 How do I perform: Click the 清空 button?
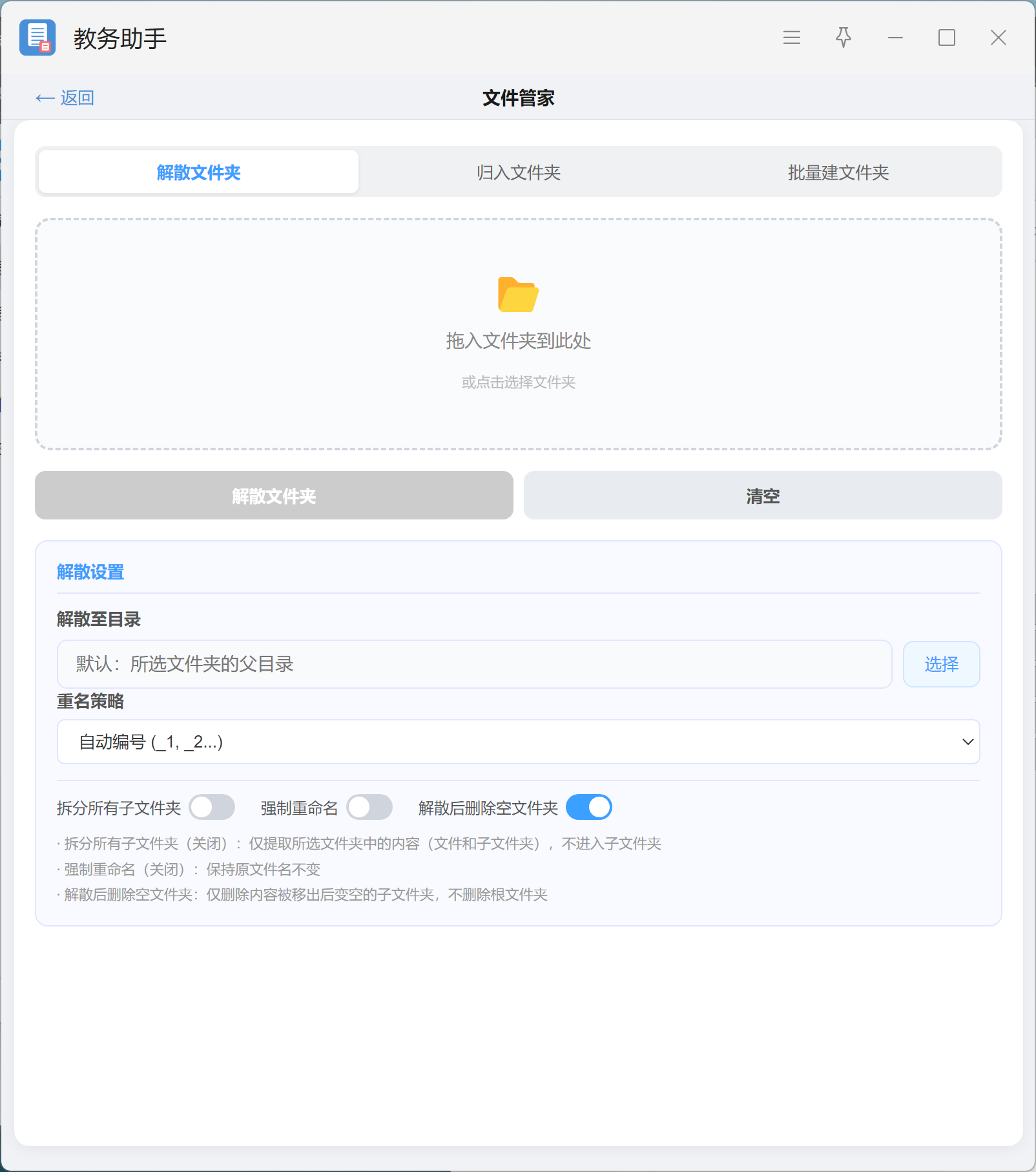[x=763, y=496]
